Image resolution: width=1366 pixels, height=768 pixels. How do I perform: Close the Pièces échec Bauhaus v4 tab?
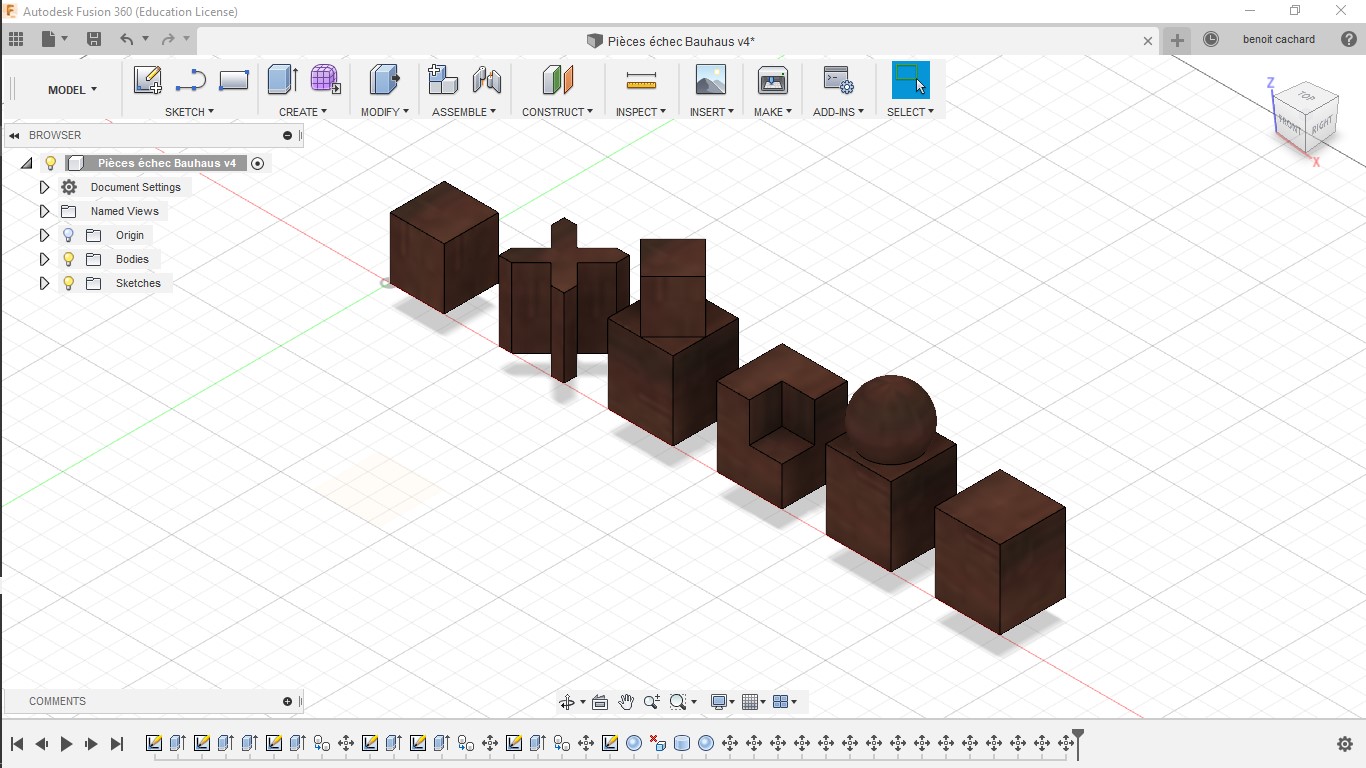pyautogui.click(x=1148, y=41)
